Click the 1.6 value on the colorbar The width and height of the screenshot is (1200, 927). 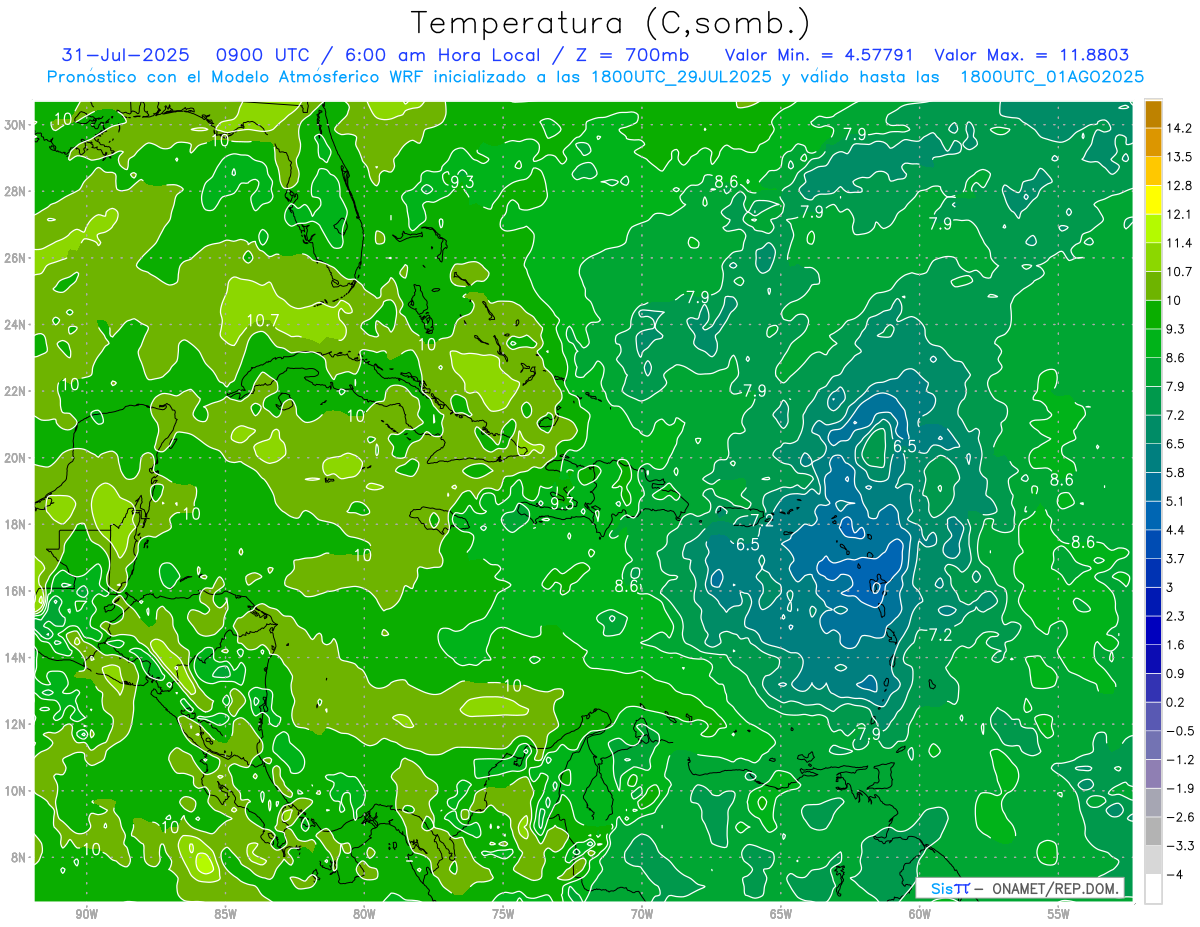pyautogui.click(x=1176, y=644)
